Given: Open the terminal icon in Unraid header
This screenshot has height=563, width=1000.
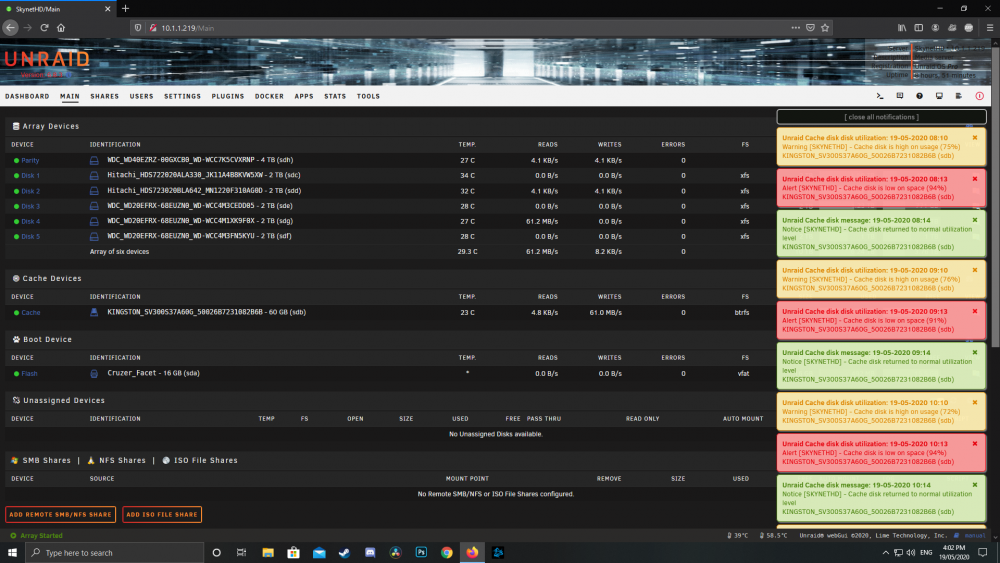Looking at the screenshot, I should tap(880, 96).
